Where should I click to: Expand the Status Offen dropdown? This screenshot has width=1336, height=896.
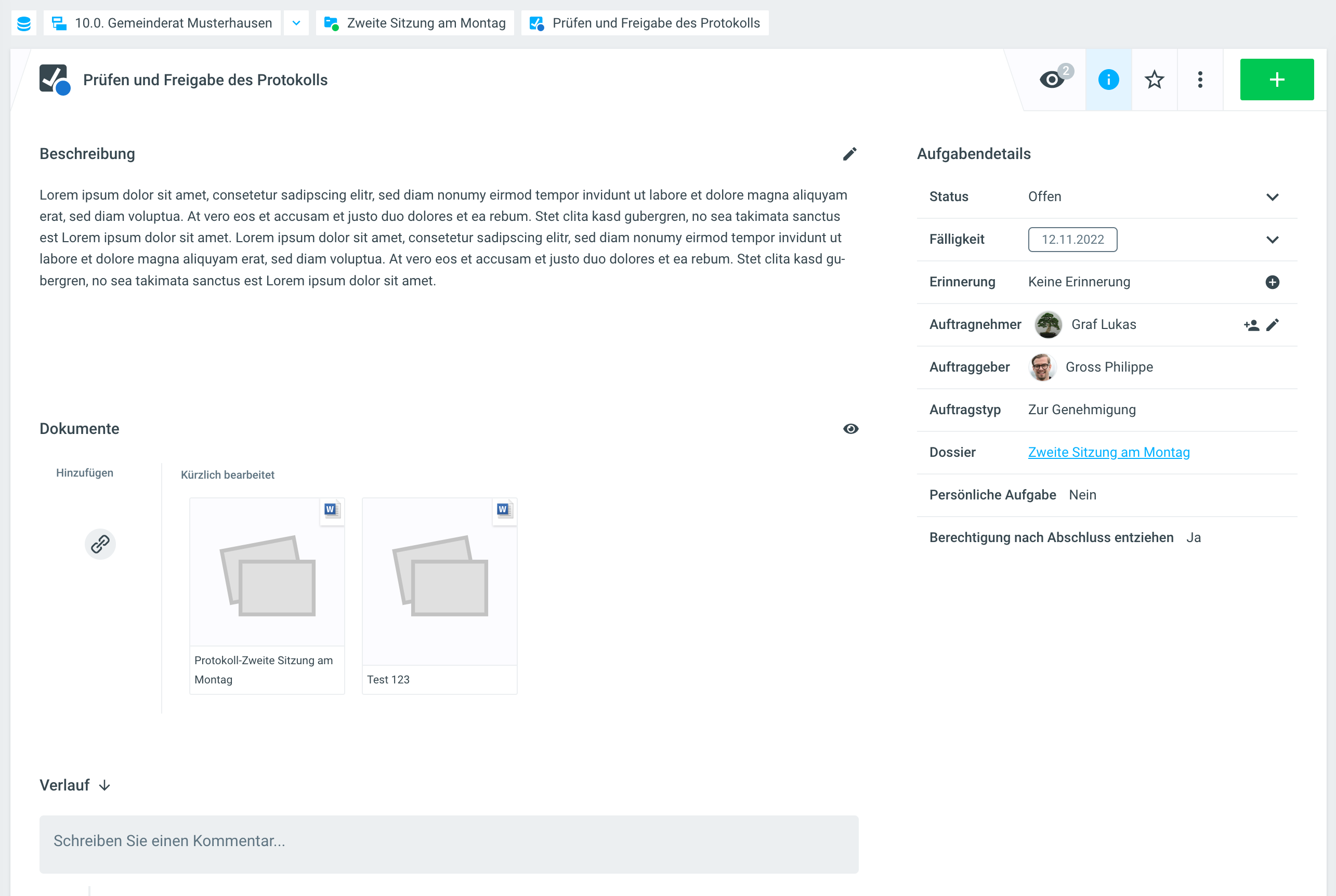coord(1272,196)
